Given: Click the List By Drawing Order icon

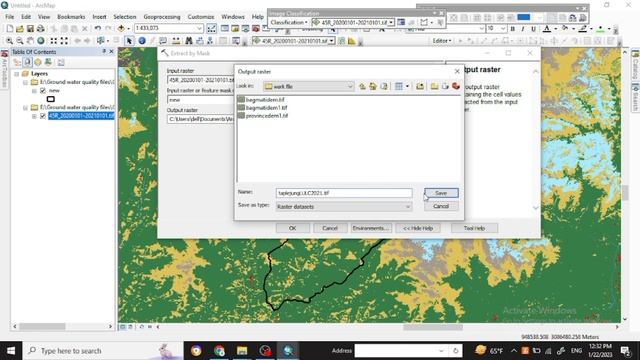Looking at the screenshot, I should (17, 62).
